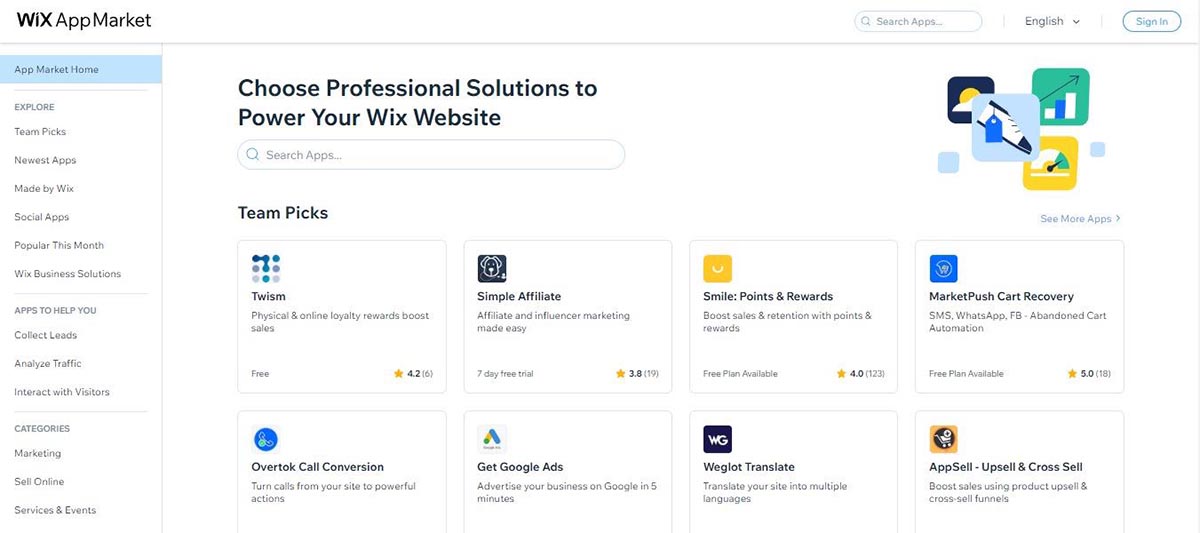Open the Made by Wix section

click(44, 189)
